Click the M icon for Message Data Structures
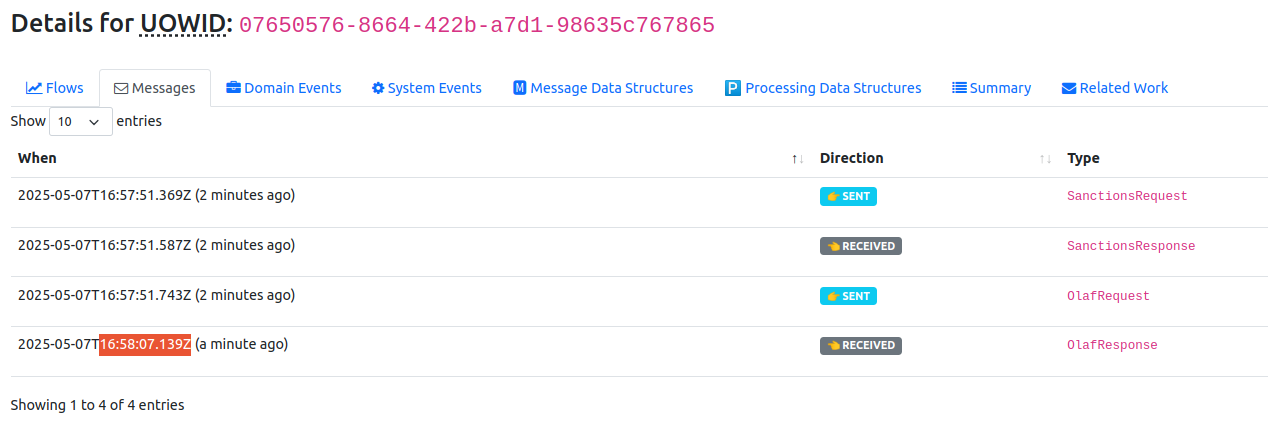Screen dimensions: 1268x431 click(x=520, y=88)
